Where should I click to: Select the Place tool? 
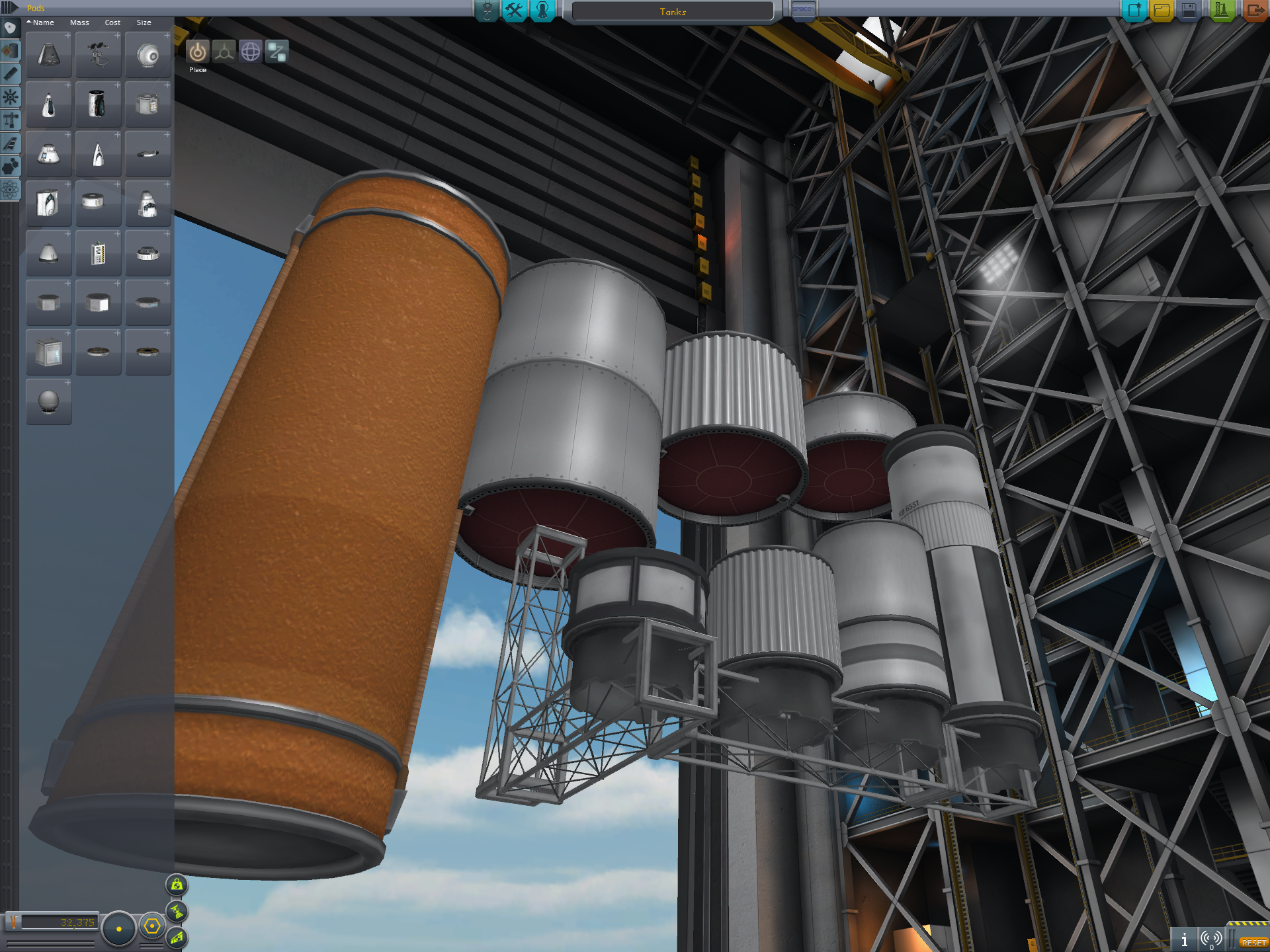197,52
